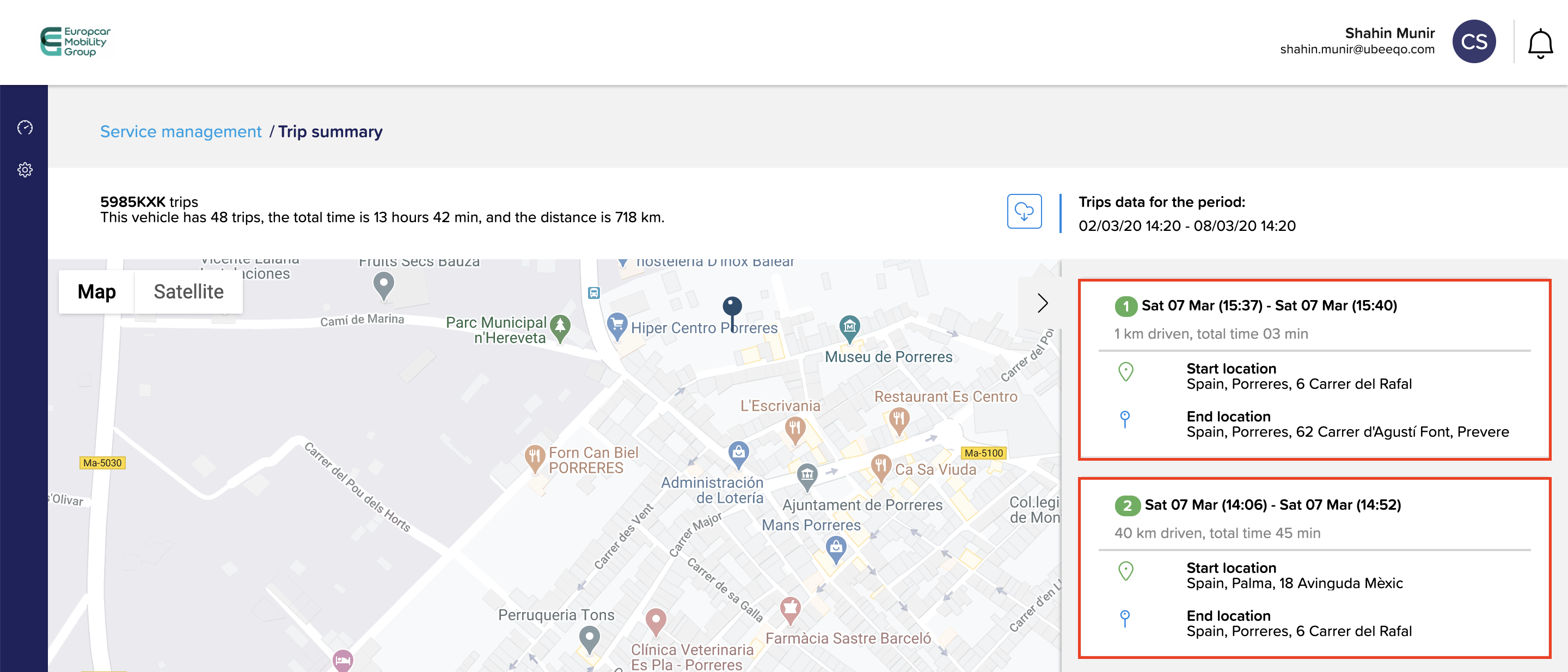Screen dimensions: 1568x672
Task: Click the Restaurant Es Centro marker
Action: pyautogui.click(x=898, y=419)
